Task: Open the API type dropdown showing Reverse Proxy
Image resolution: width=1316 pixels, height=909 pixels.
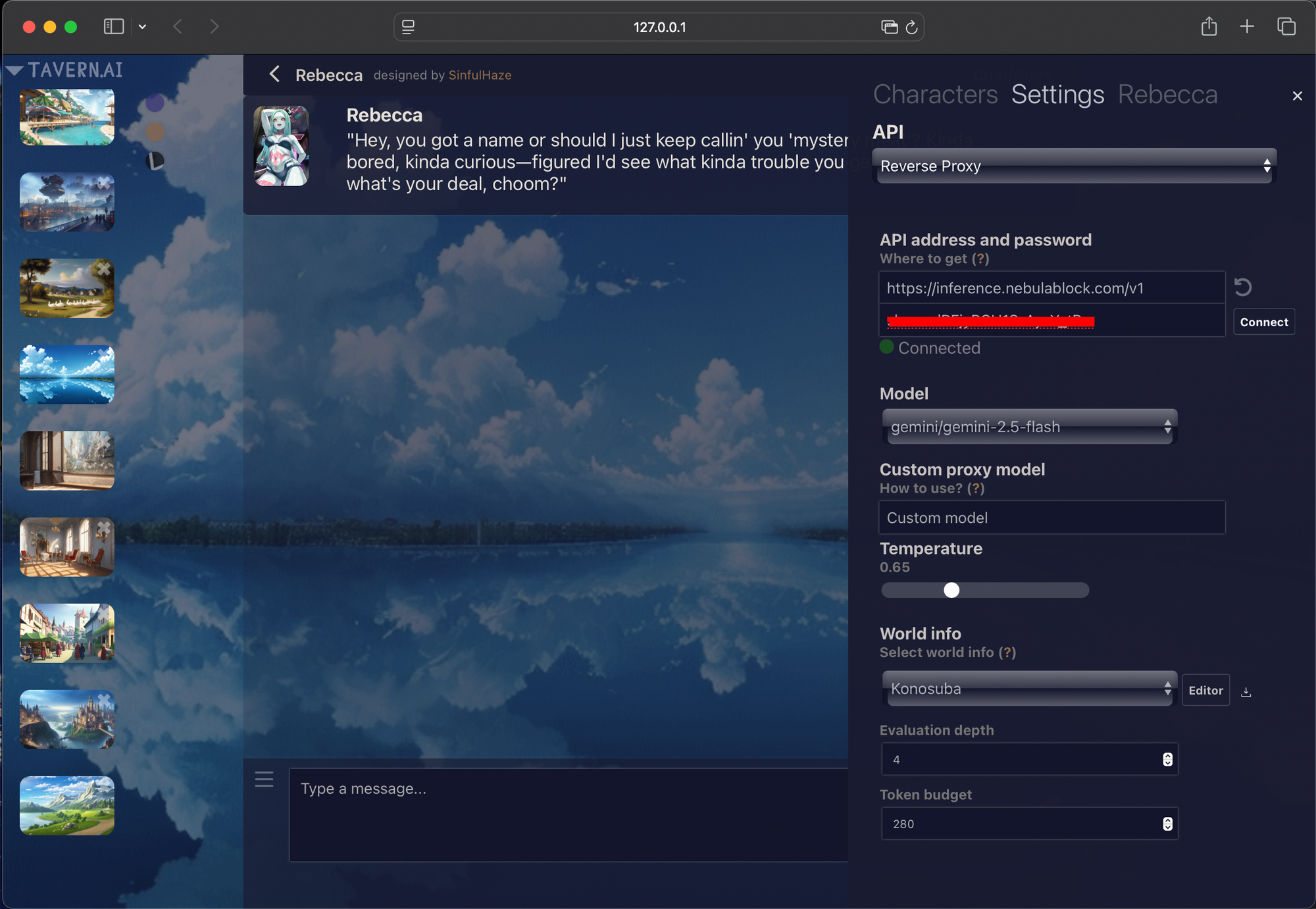Action: [1074, 166]
